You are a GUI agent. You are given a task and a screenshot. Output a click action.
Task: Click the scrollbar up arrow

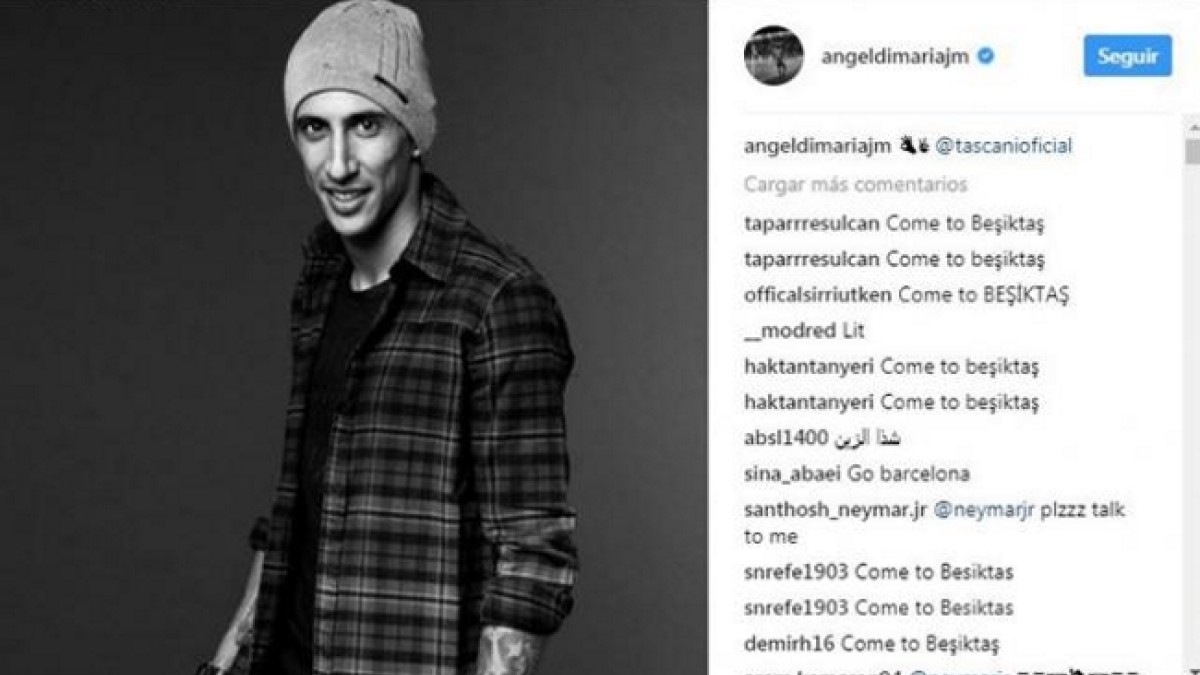click(x=1191, y=125)
